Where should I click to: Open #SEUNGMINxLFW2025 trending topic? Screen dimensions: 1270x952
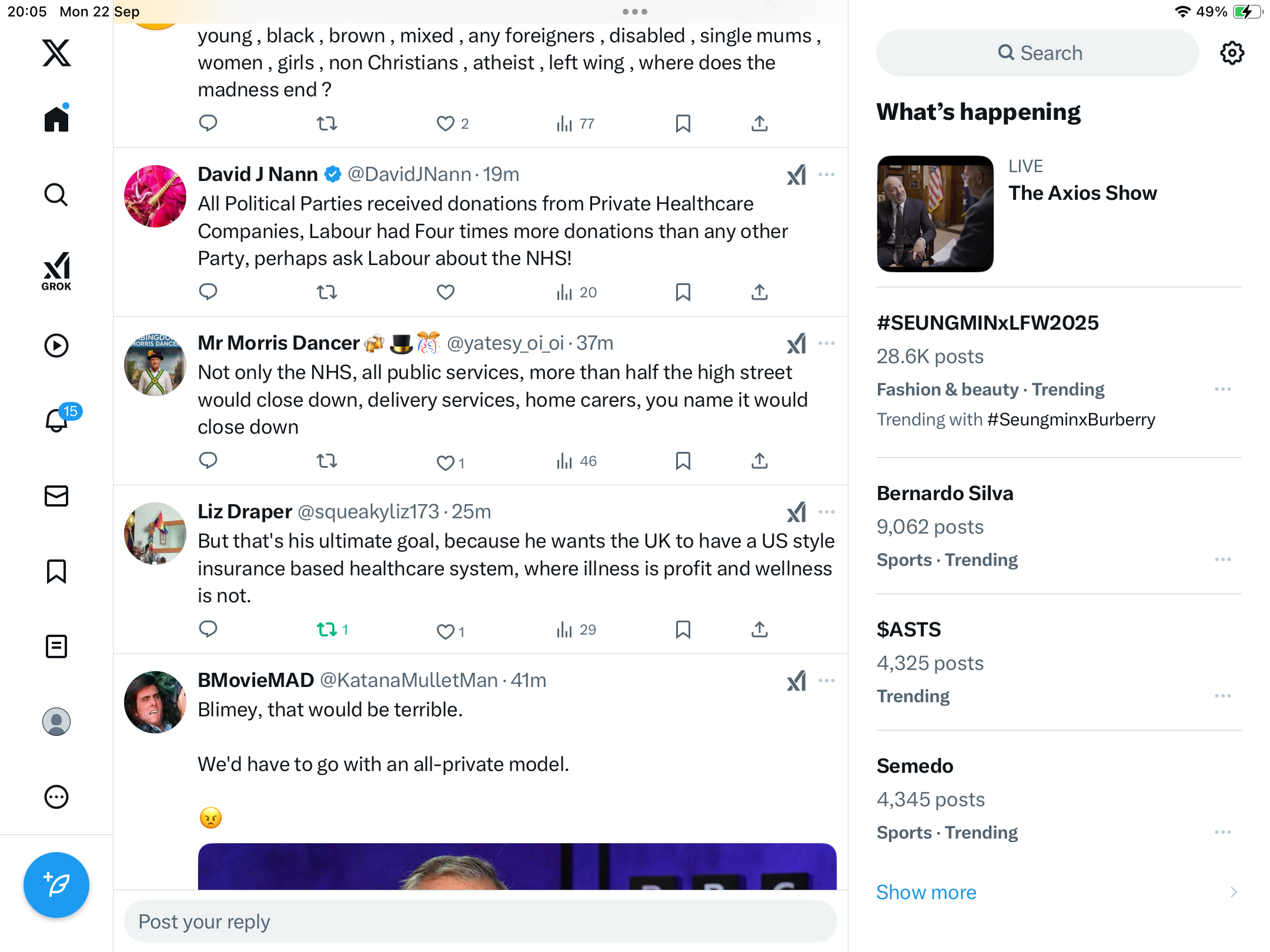click(x=987, y=323)
